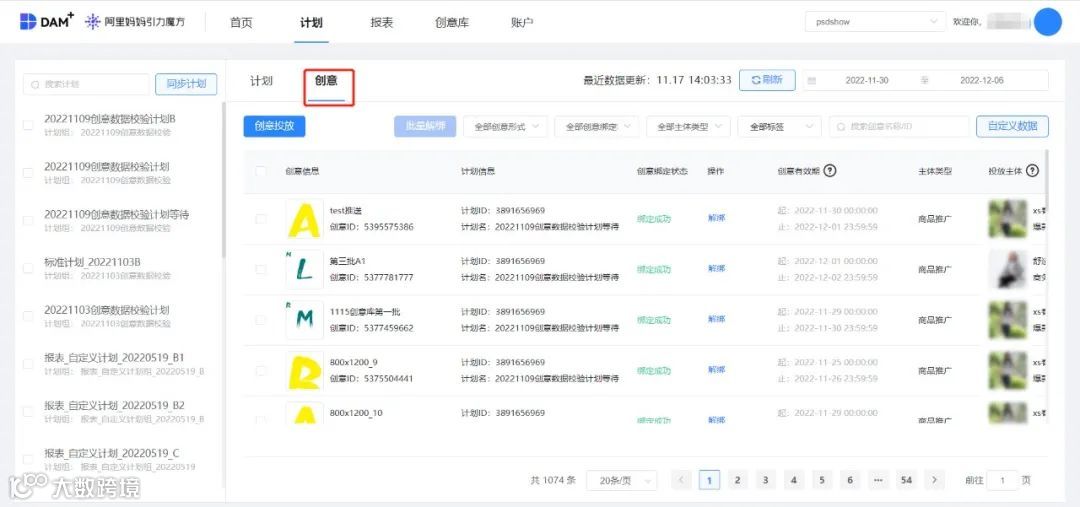Open the psdshow account dropdown

875,22
